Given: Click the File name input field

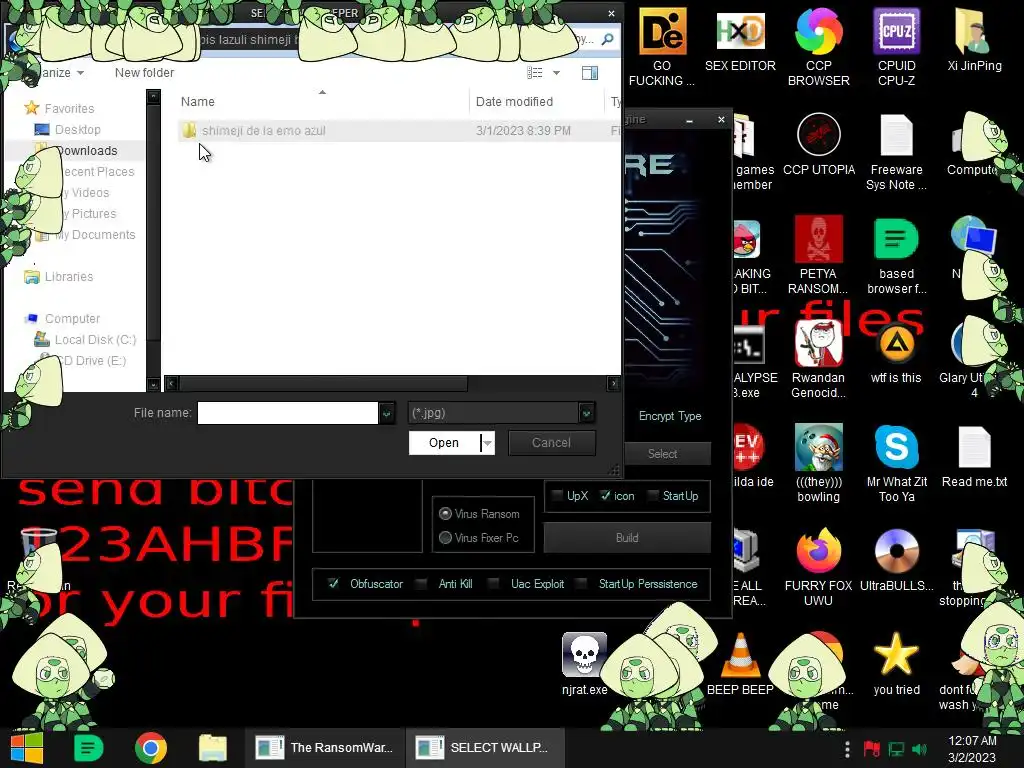Looking at the screenshot, I should click(x=288, y=413).
